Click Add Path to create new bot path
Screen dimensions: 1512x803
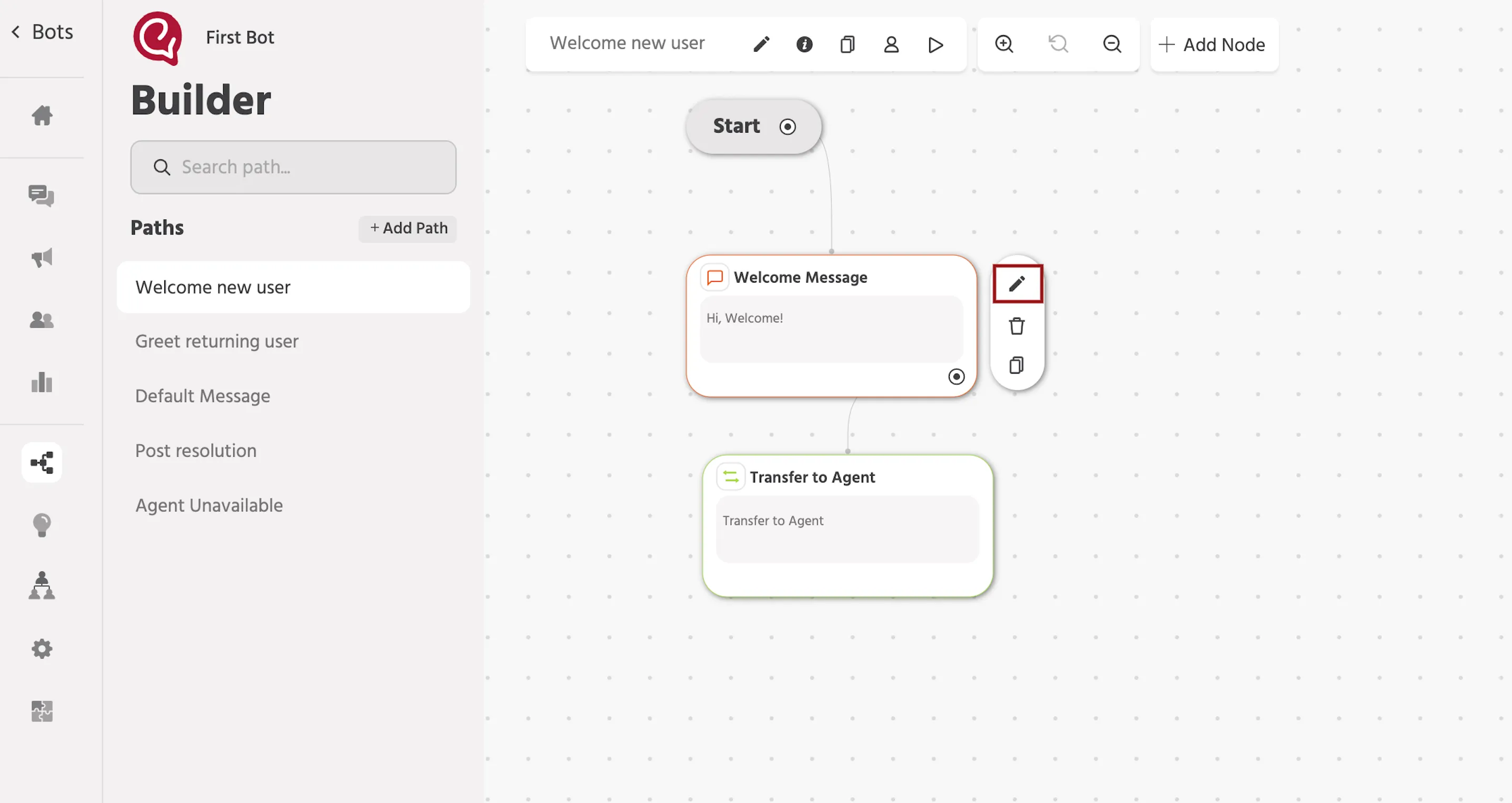[407, 228]
